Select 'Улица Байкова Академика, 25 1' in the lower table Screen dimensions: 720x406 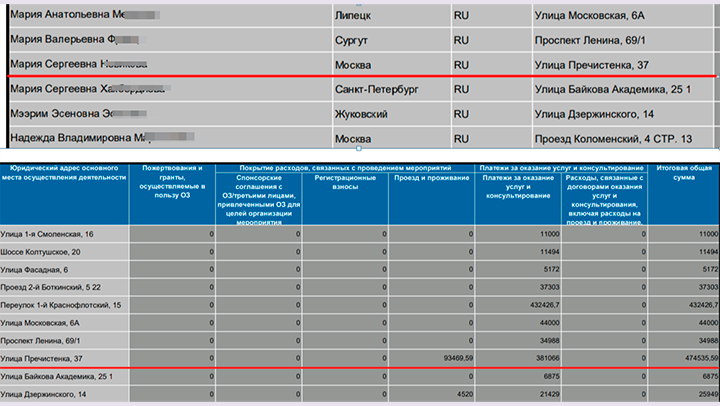pos(56,377)
